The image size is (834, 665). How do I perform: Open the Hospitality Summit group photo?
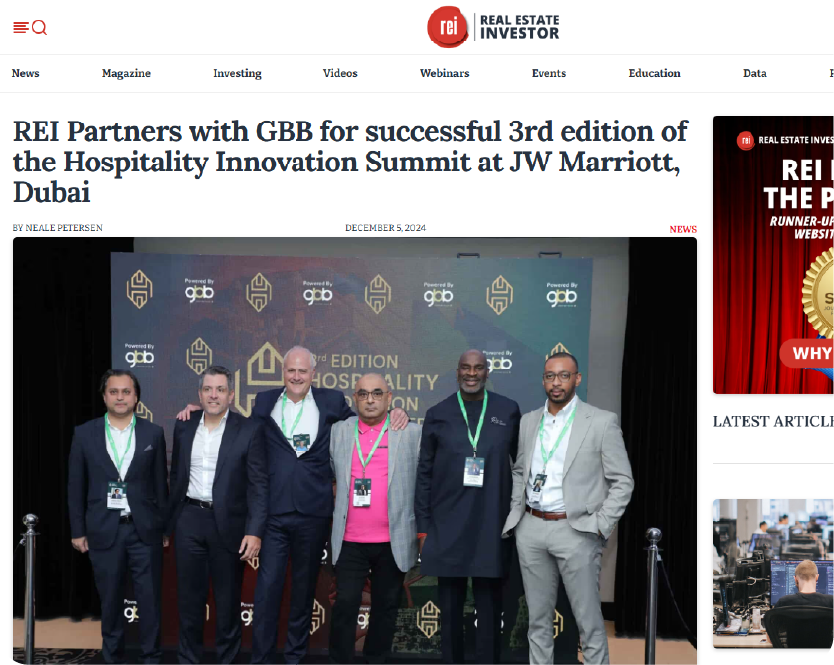point(355,450)
